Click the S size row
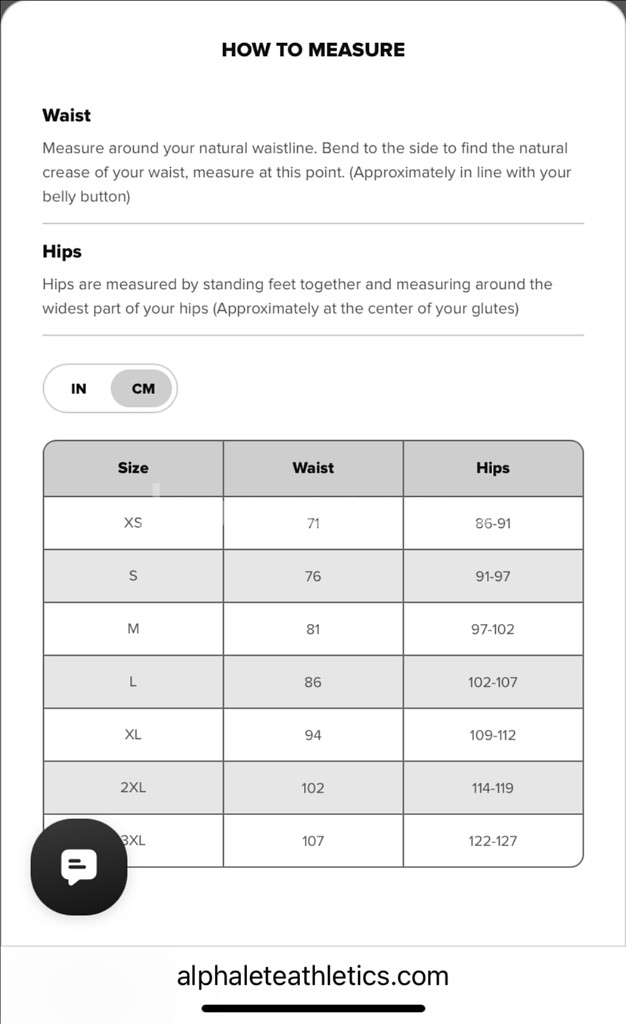This screenshot has width=626, height=1024. (x=132, y=575)
